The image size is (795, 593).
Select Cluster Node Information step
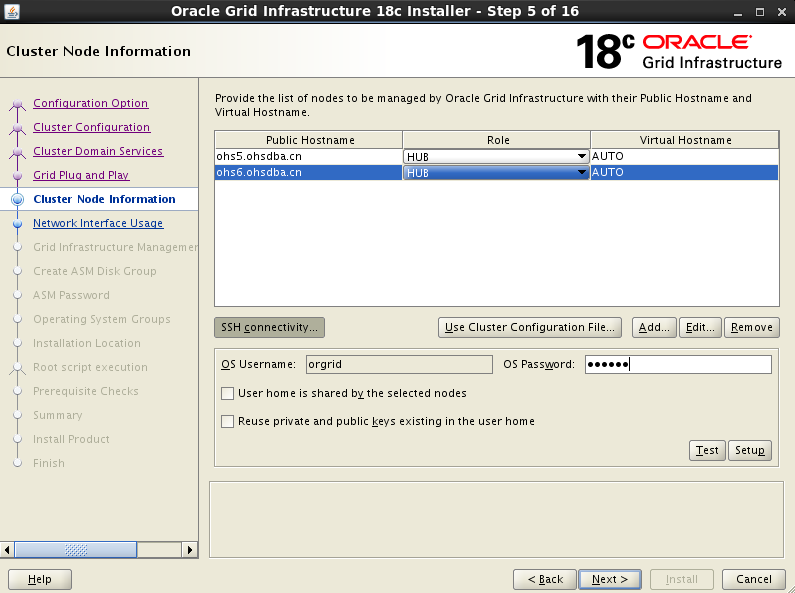(104, 199)
